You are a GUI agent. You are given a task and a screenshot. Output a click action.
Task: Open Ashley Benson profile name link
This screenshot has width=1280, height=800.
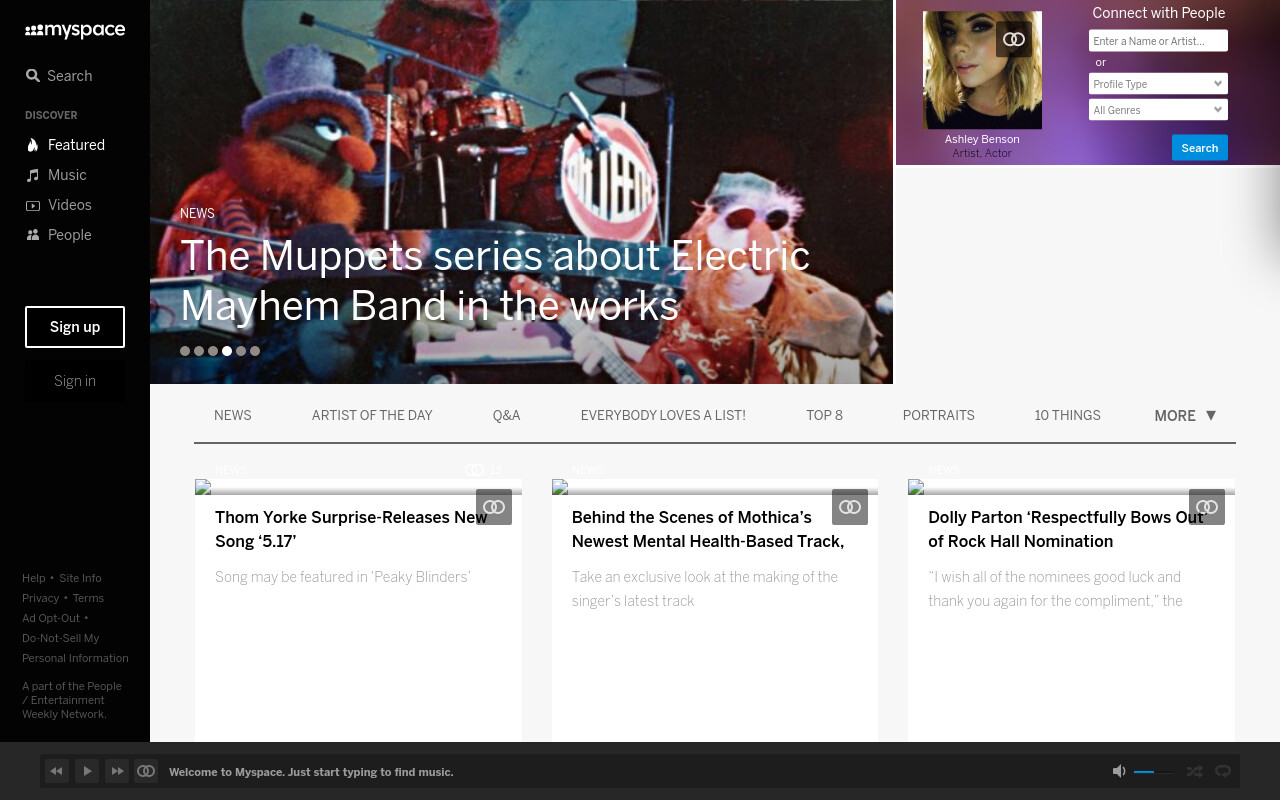coord(982,139)
